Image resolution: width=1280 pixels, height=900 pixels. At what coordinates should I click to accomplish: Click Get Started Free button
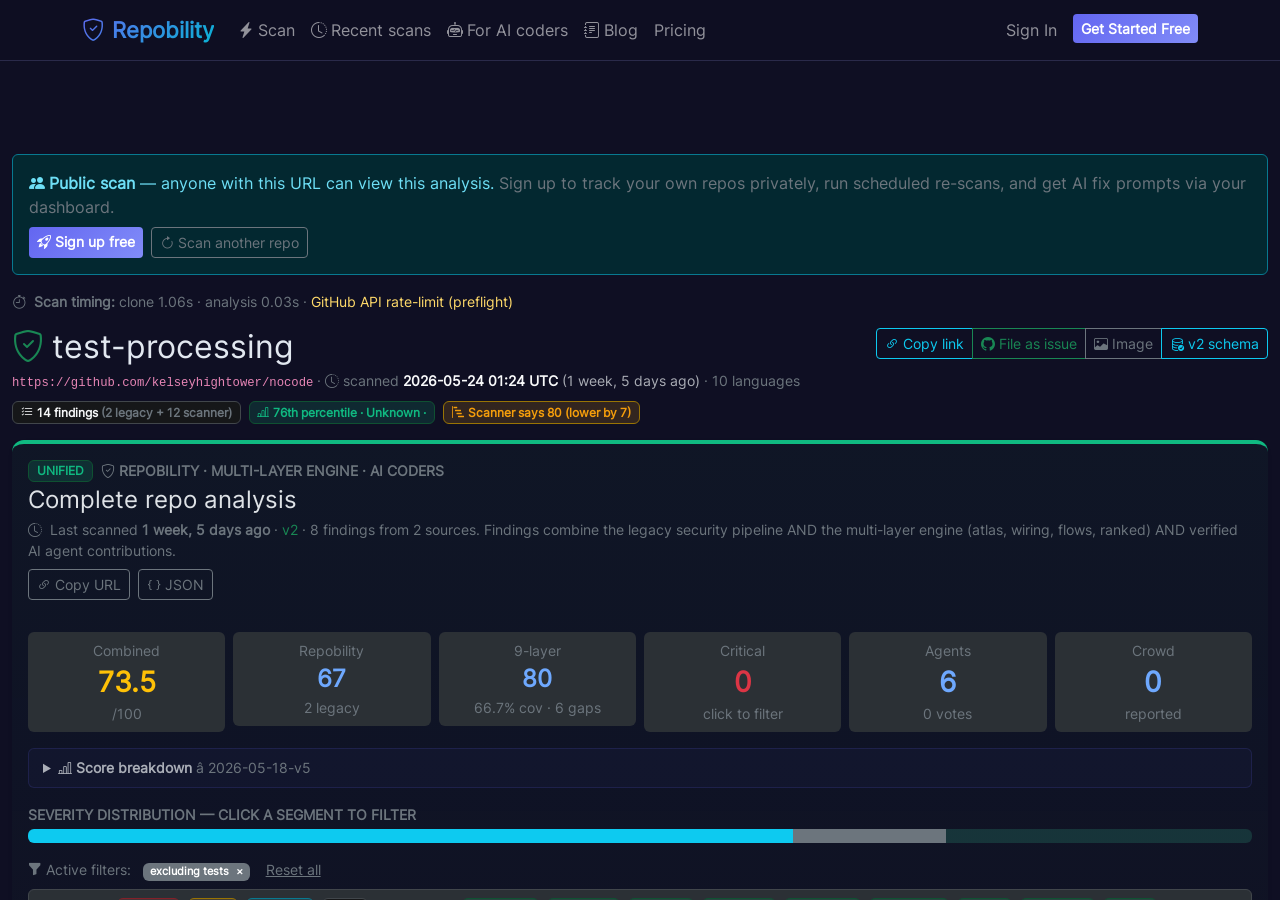[1135, 29]
